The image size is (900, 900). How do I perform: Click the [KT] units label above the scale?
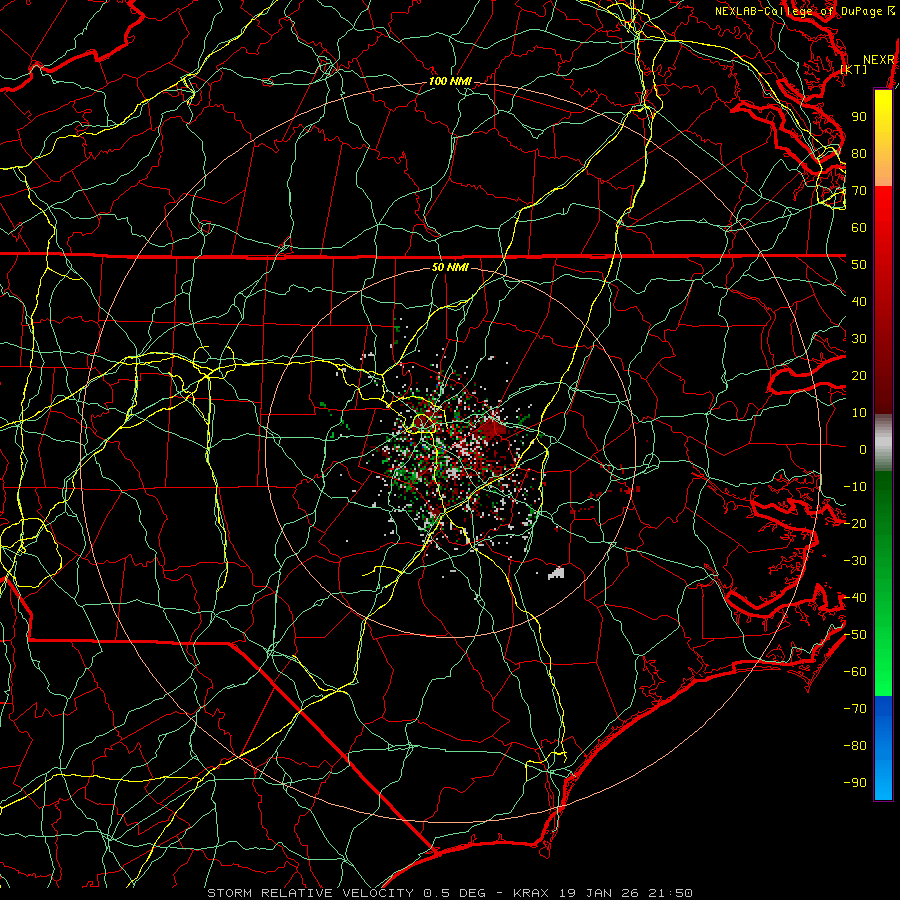(x=854, y=69)
